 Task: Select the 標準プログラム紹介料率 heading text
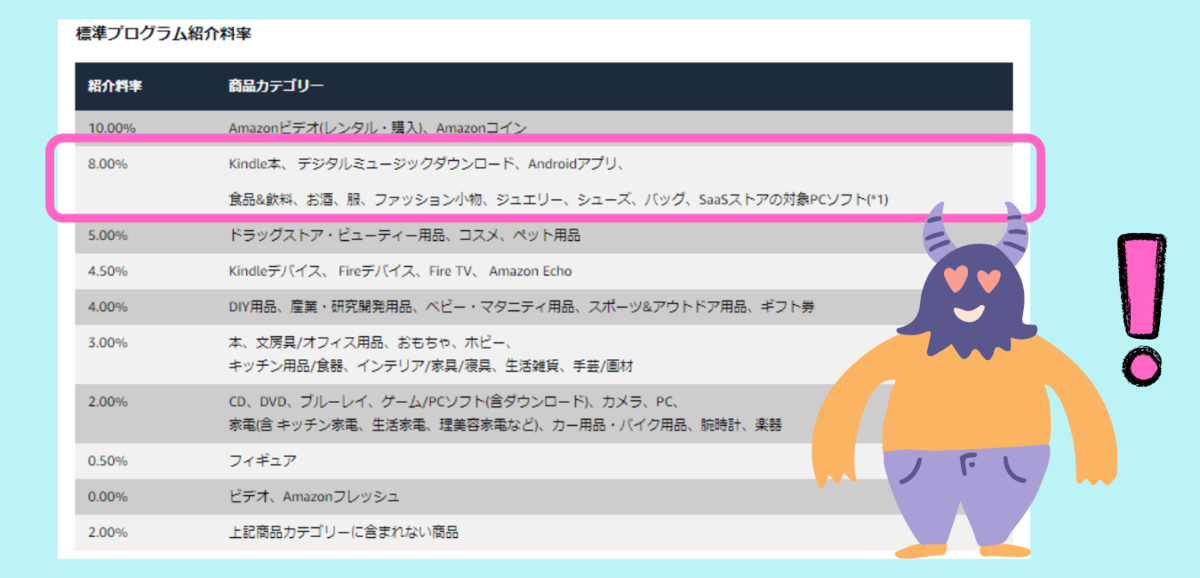coord(163,34)
